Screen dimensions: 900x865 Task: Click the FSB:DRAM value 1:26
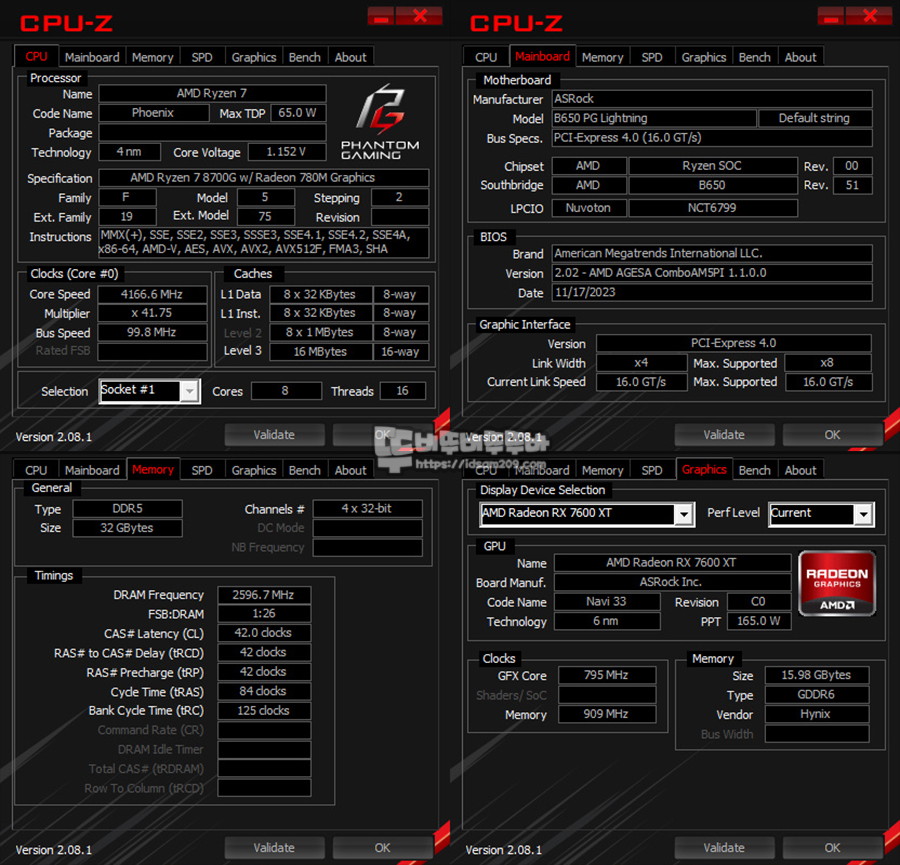264,614
